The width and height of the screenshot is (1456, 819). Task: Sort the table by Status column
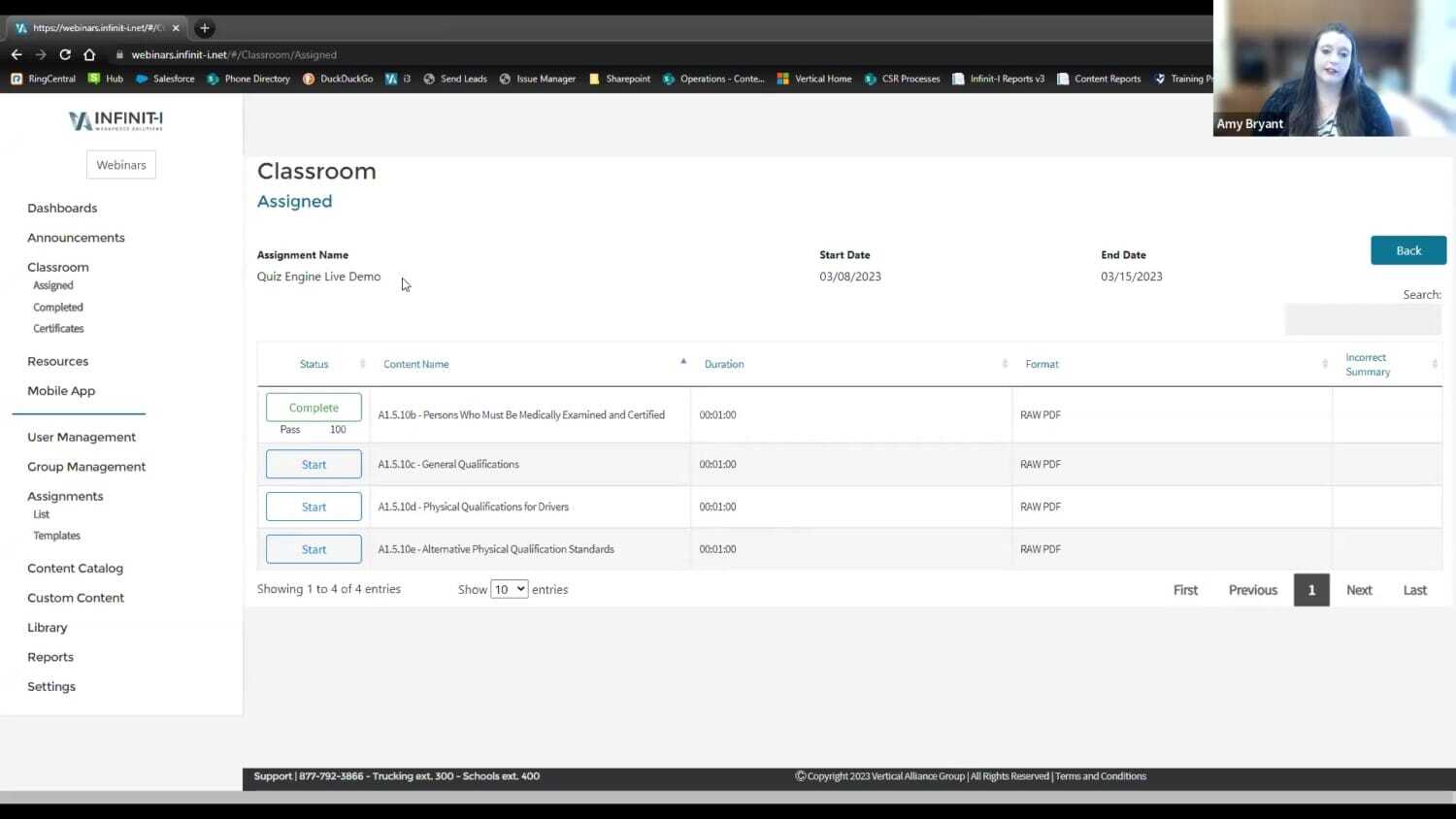(314, 364)
